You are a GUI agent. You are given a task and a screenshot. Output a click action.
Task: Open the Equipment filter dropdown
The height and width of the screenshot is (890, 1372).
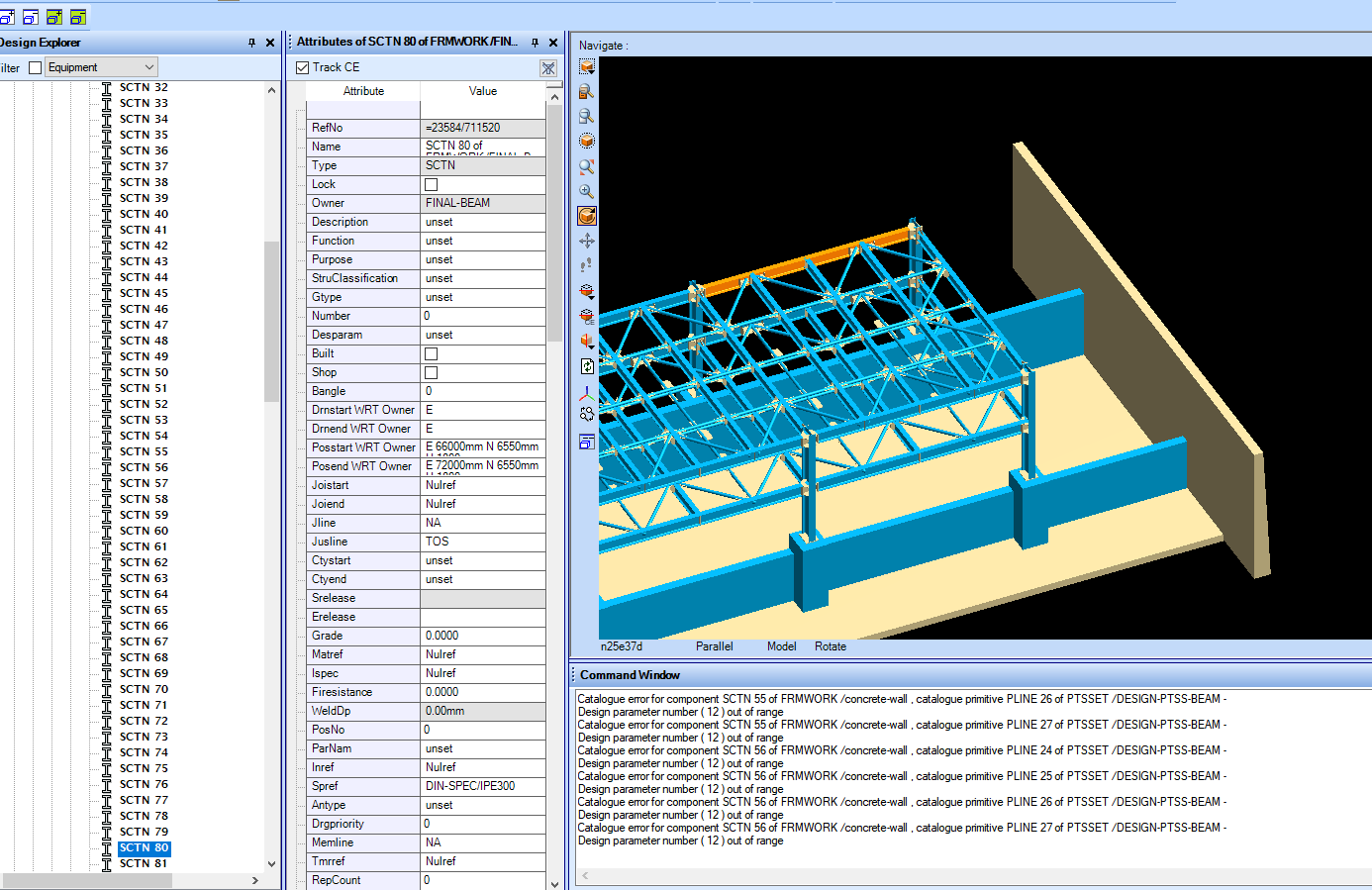(x=148, y=66)
